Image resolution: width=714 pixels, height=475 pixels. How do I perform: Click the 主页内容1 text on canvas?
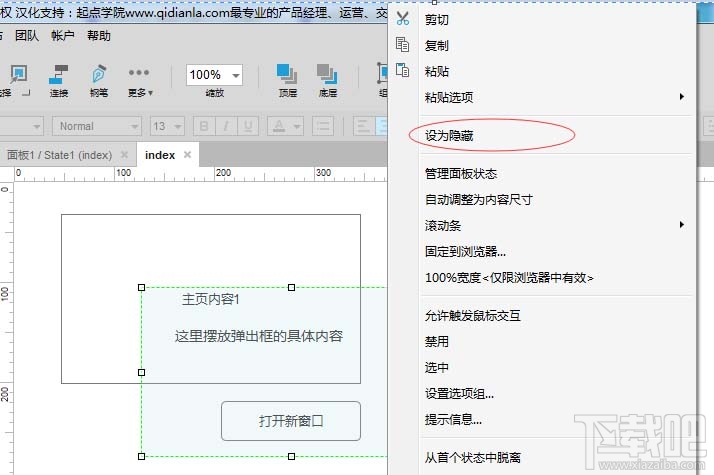(211, 299)
